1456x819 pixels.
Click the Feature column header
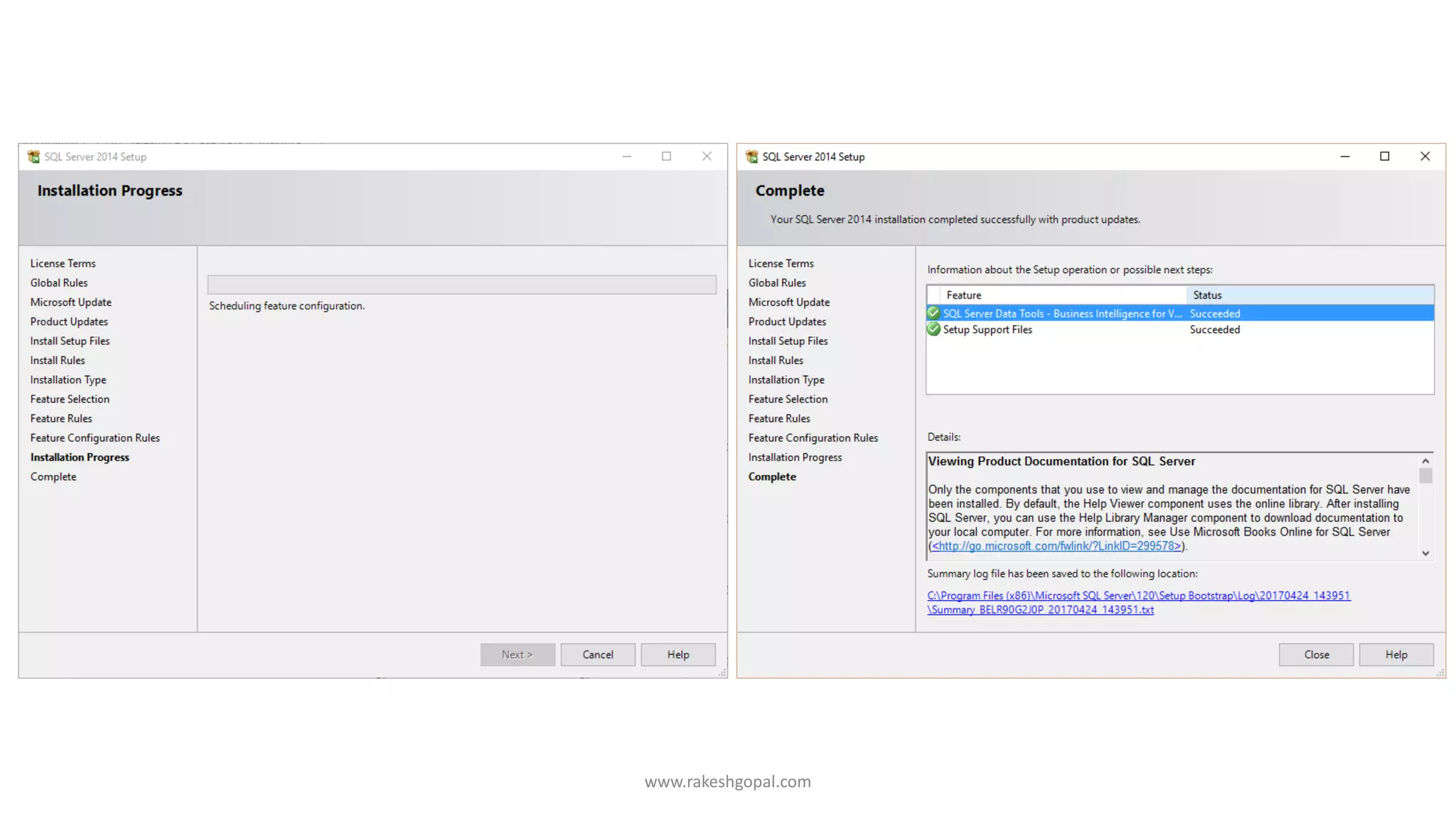pos(963,295)
